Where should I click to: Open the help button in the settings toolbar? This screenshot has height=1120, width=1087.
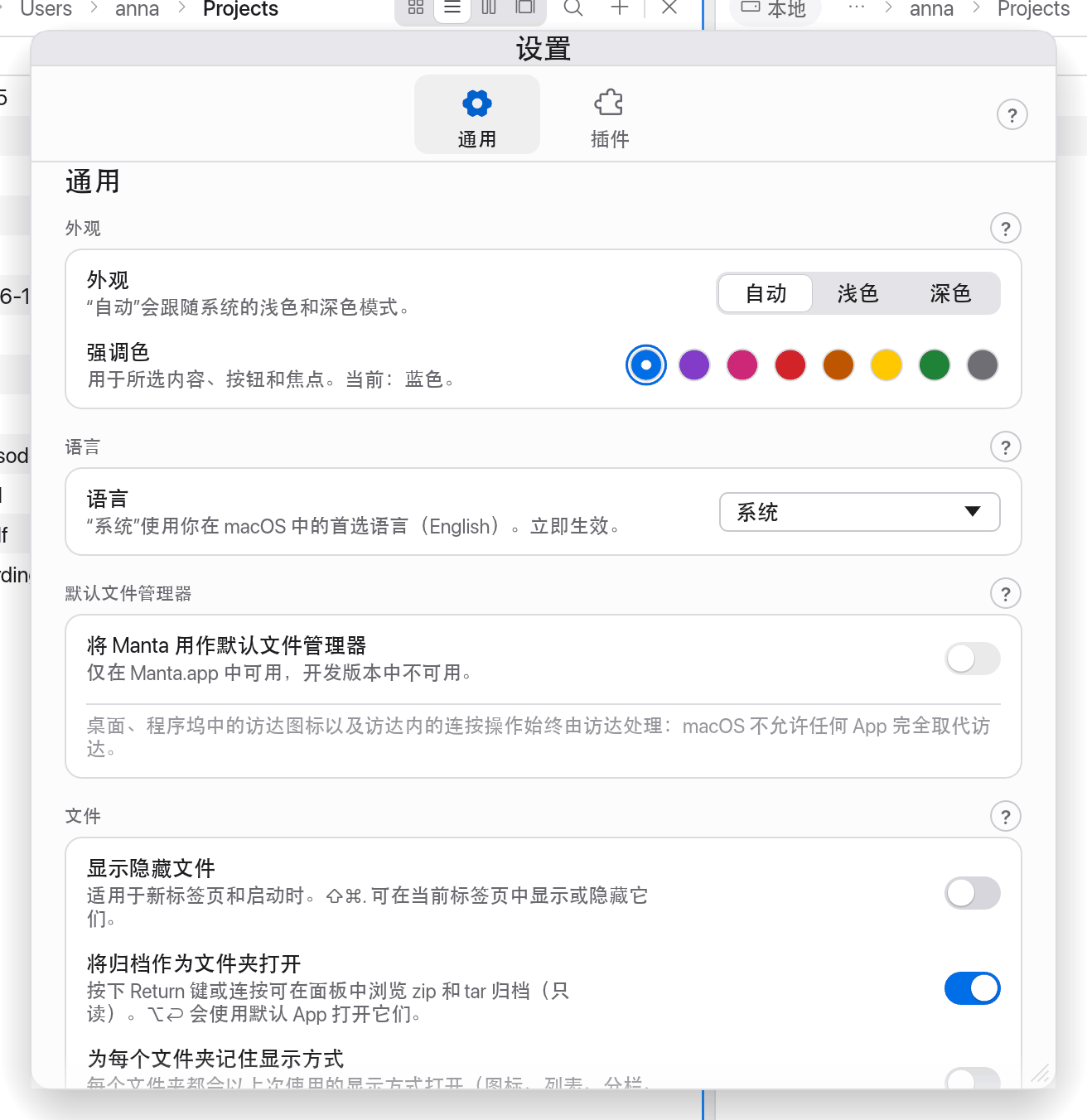point(1012,115)
